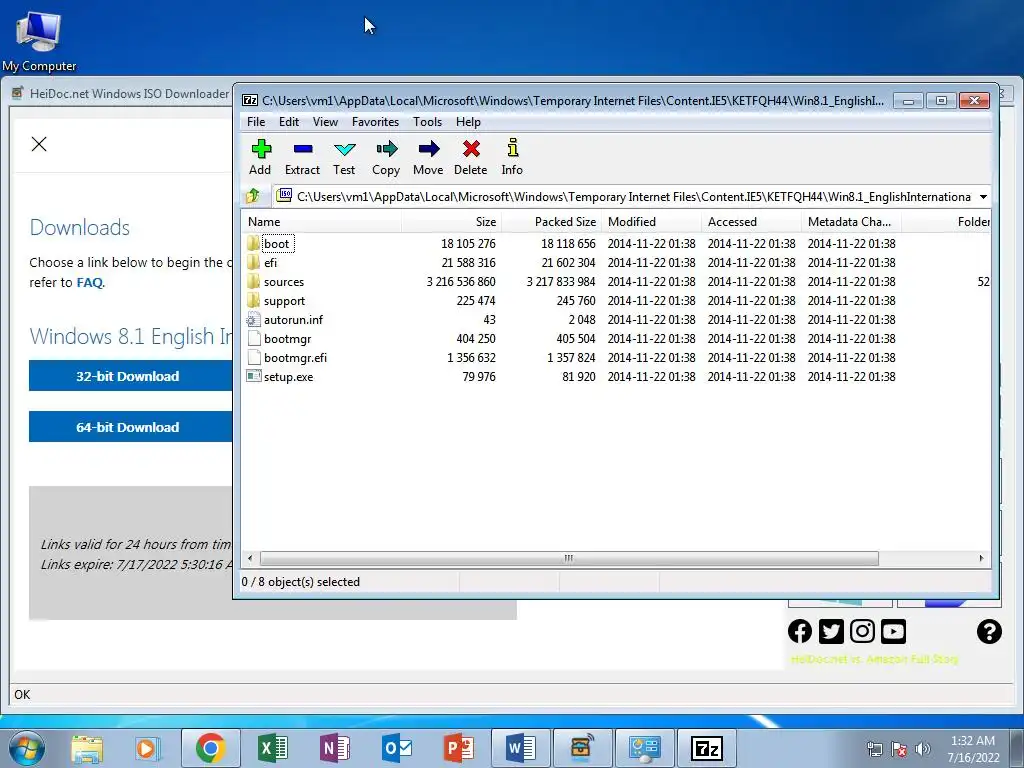Viewport: 1024px width, 768px height.
Task: Open the File Explorer taskbar icon
Action: coord(88,748)
